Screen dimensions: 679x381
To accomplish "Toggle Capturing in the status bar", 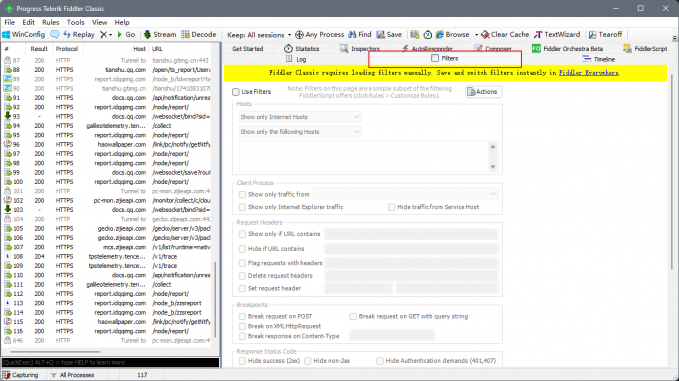I will tap(20, 375).
